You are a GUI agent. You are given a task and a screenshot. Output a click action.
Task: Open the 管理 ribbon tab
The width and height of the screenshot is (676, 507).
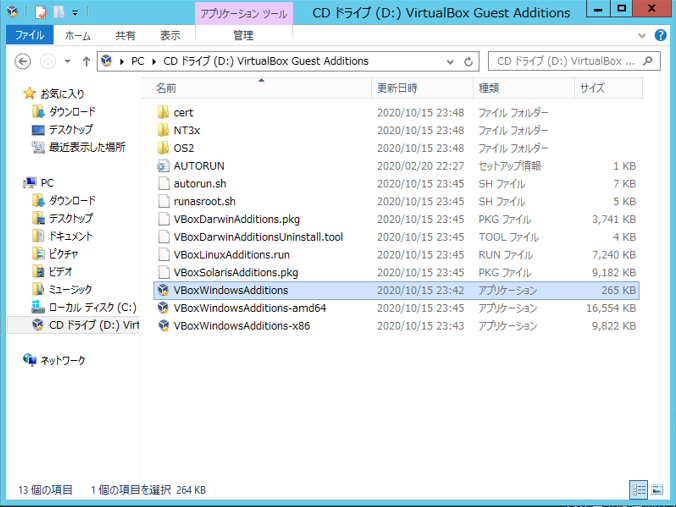243,35
